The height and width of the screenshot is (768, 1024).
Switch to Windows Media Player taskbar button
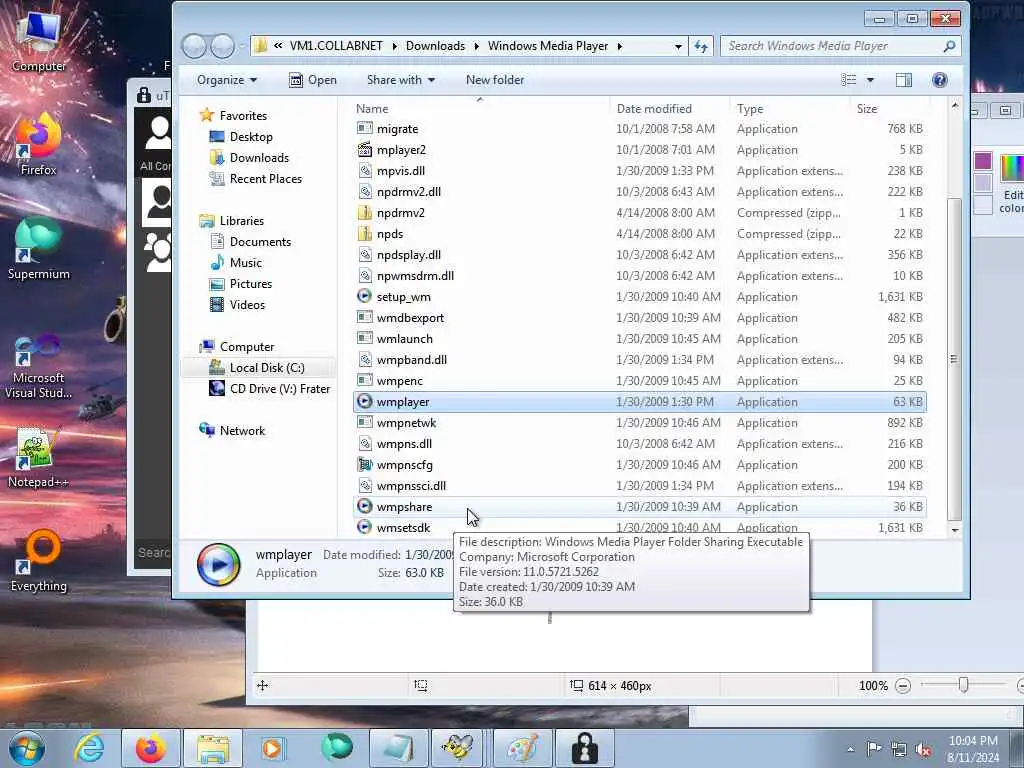[x=272, y=748]
